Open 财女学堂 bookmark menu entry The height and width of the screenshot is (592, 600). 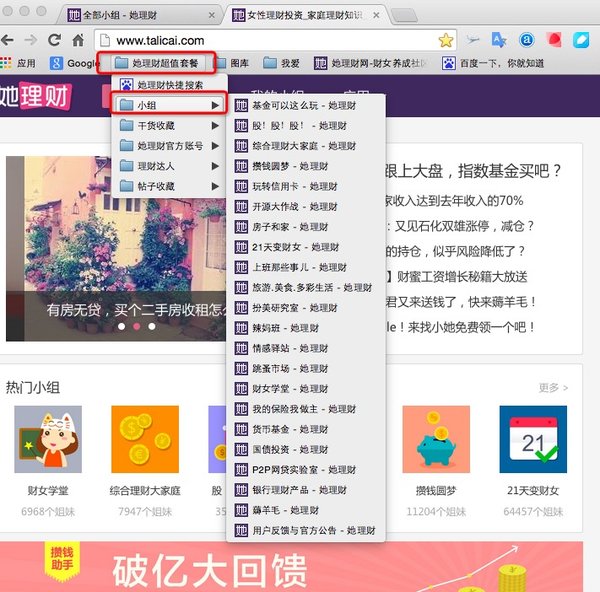305,389
